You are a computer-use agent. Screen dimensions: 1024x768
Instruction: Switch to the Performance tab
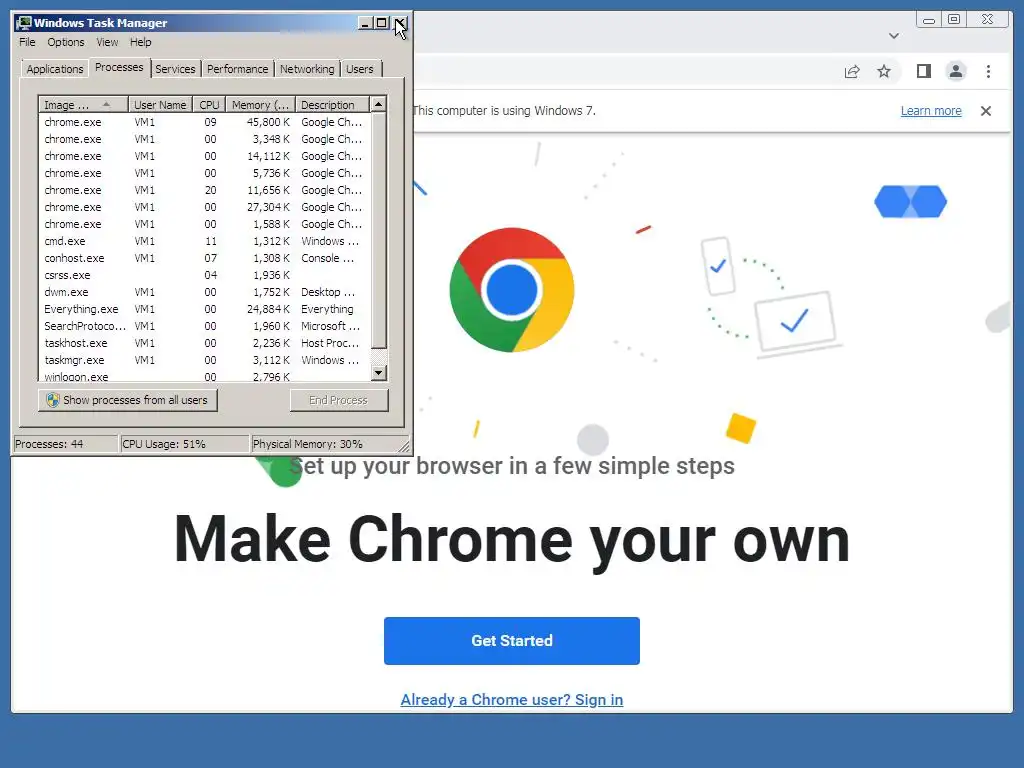(x=238, y=69)
